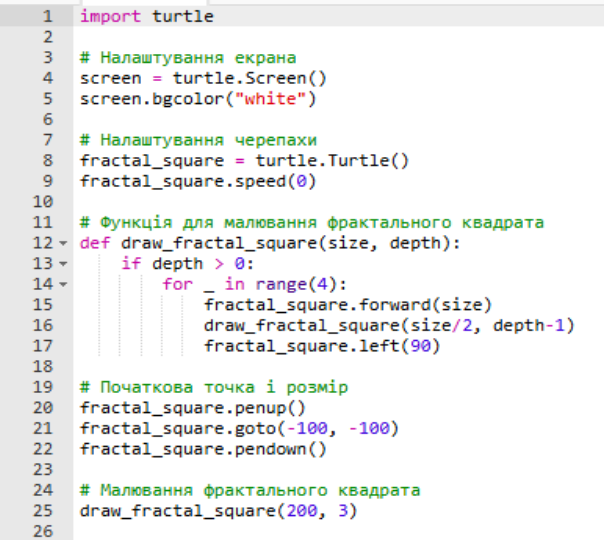Collapse the fold arrow on line 12
Screen dimensions: 604x540
[x=63, y=243]
